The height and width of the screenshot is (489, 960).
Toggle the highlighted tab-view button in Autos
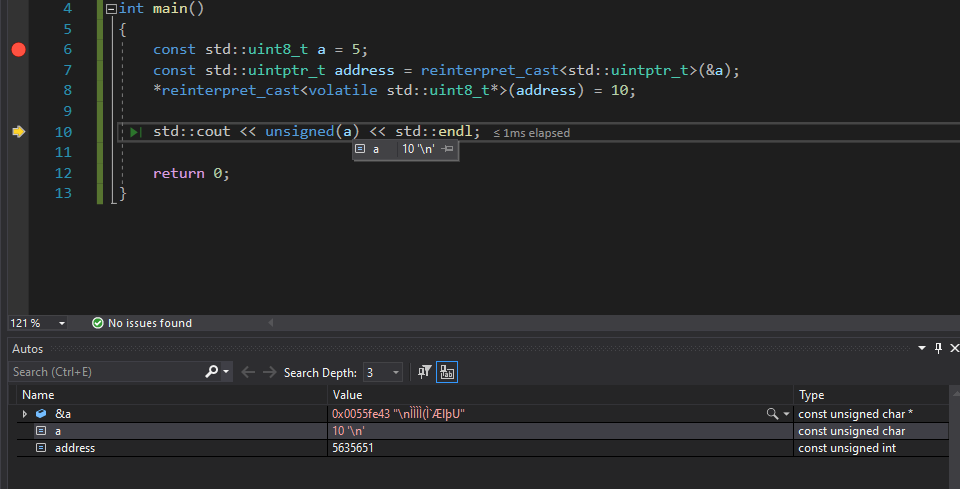point(447,372)
